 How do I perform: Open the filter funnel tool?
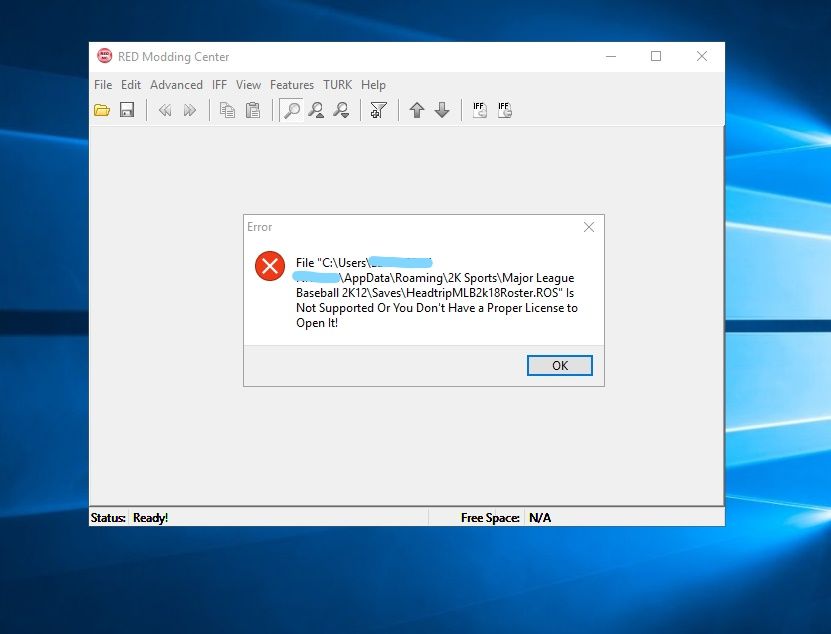378,110
